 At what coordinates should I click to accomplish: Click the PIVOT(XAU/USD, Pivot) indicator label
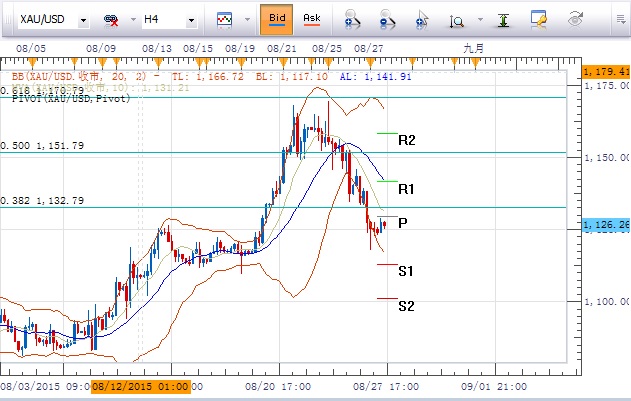click(71, 99)
